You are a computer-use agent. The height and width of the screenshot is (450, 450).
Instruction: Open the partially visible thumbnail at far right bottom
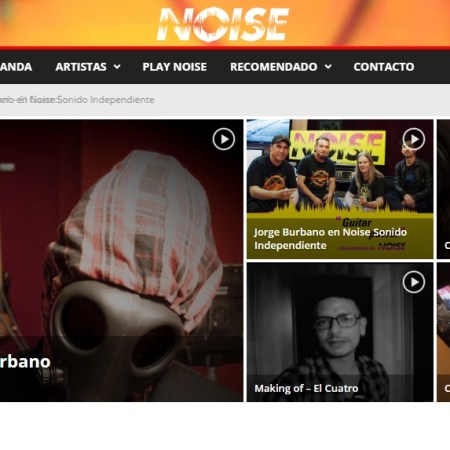pyautogui.click(x=443, y=332)
